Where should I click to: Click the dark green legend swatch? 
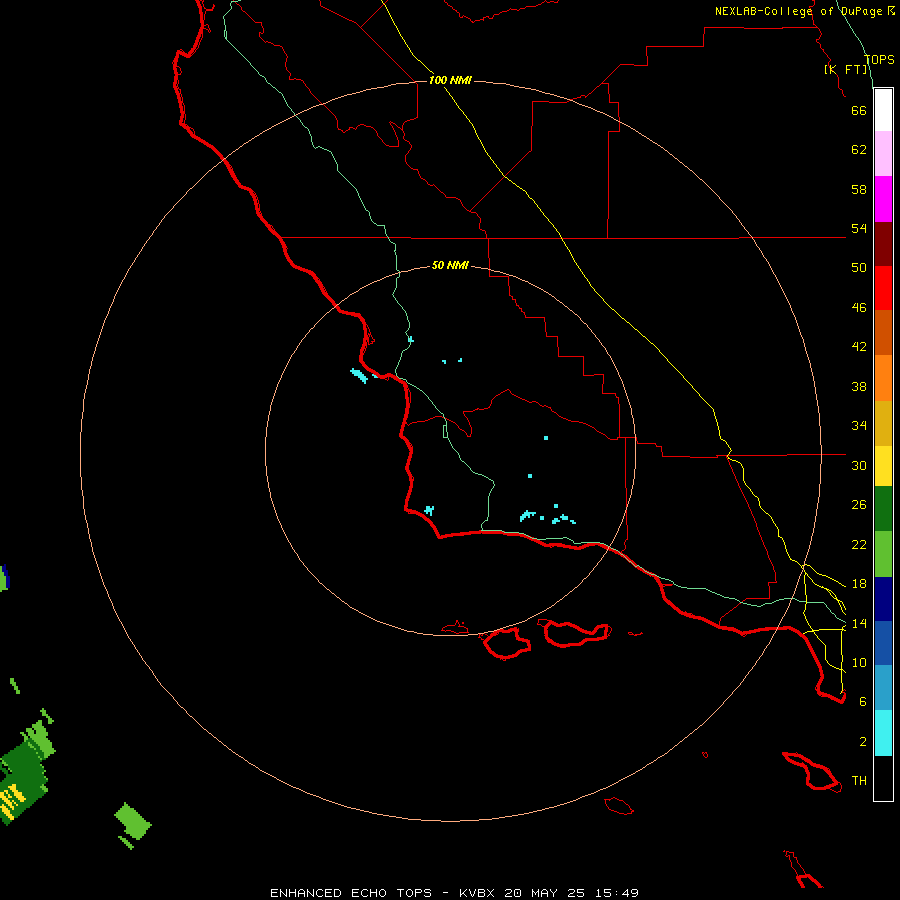click(x=883, y=509)
